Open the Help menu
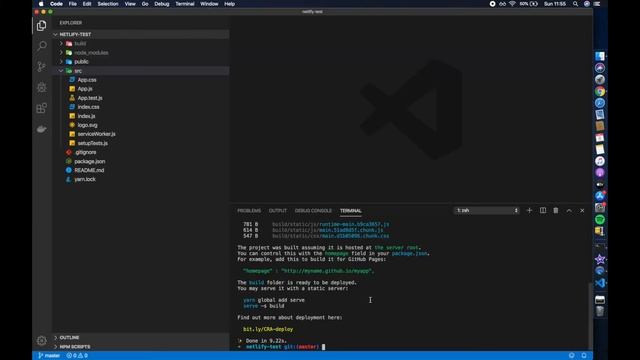This screenshot has width=640, height=360. coord(229,4)
